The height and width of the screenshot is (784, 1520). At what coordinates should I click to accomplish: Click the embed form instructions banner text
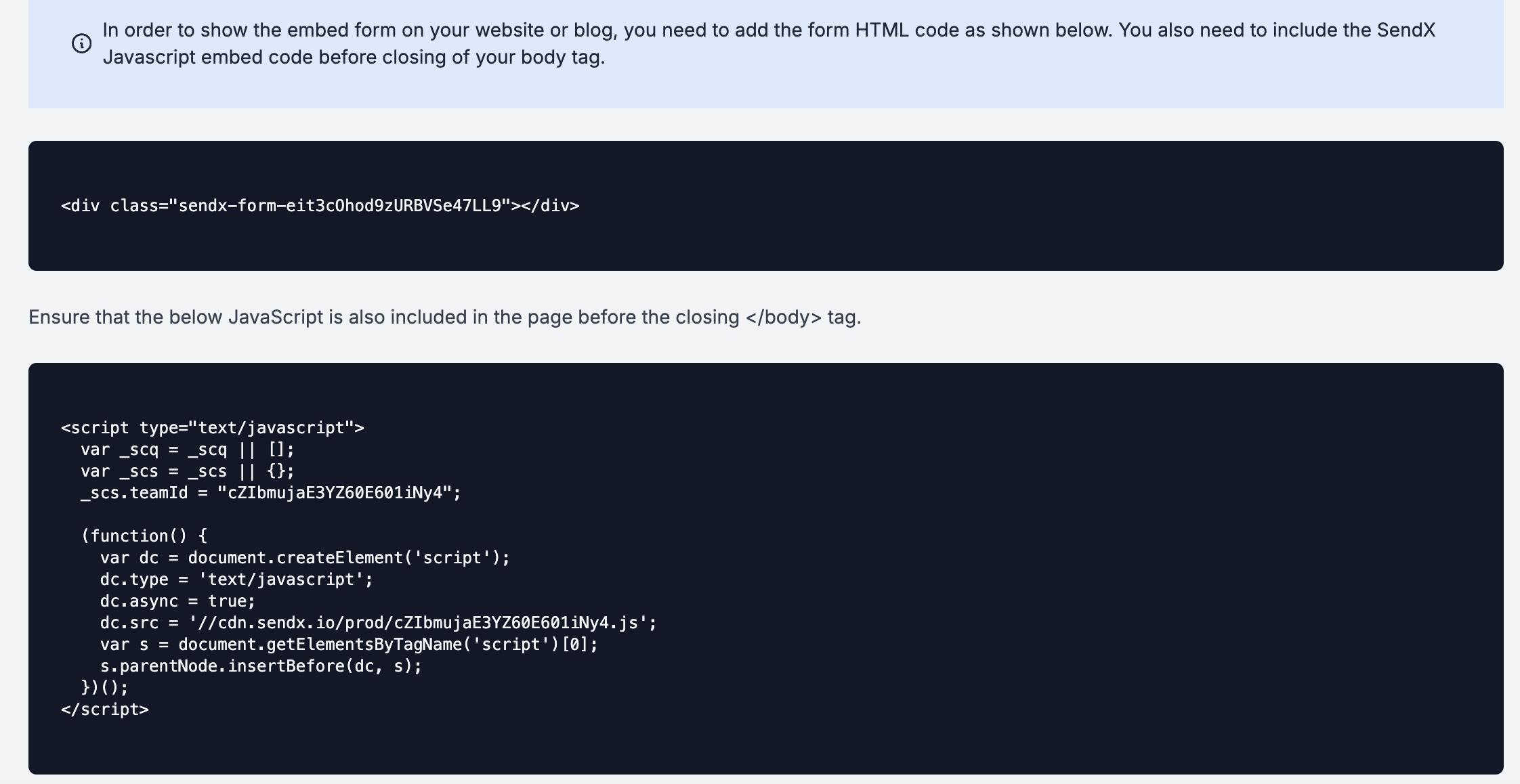(x=769, y=43)
